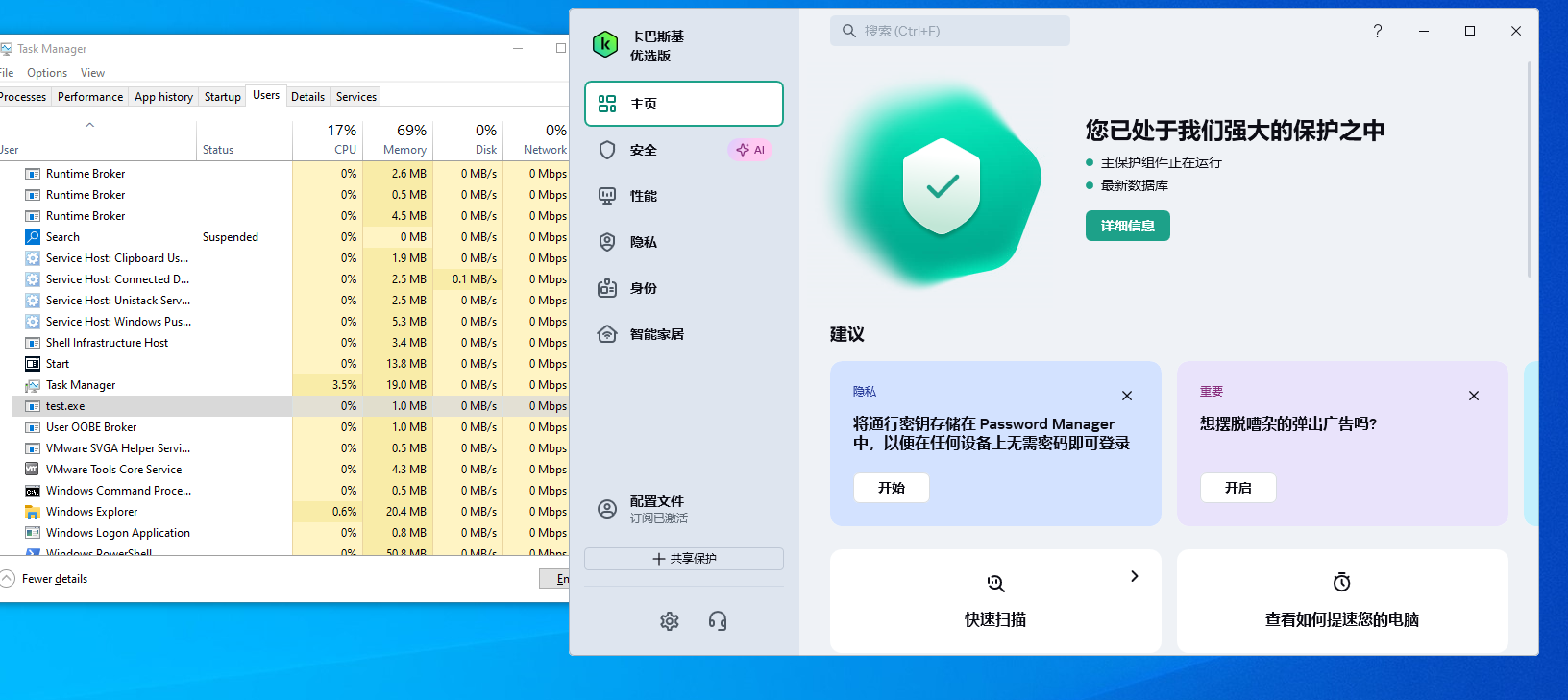1568x700 pixels.
Task: Select Service Host: Unistack Service row
Action: click(290, 301)
